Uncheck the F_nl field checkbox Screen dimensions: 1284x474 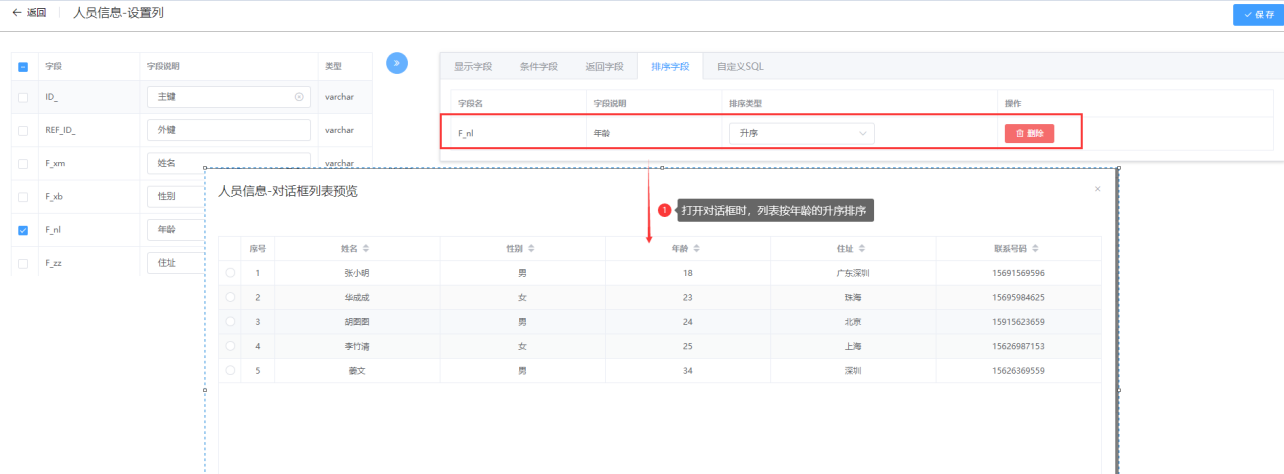point(23,230)
